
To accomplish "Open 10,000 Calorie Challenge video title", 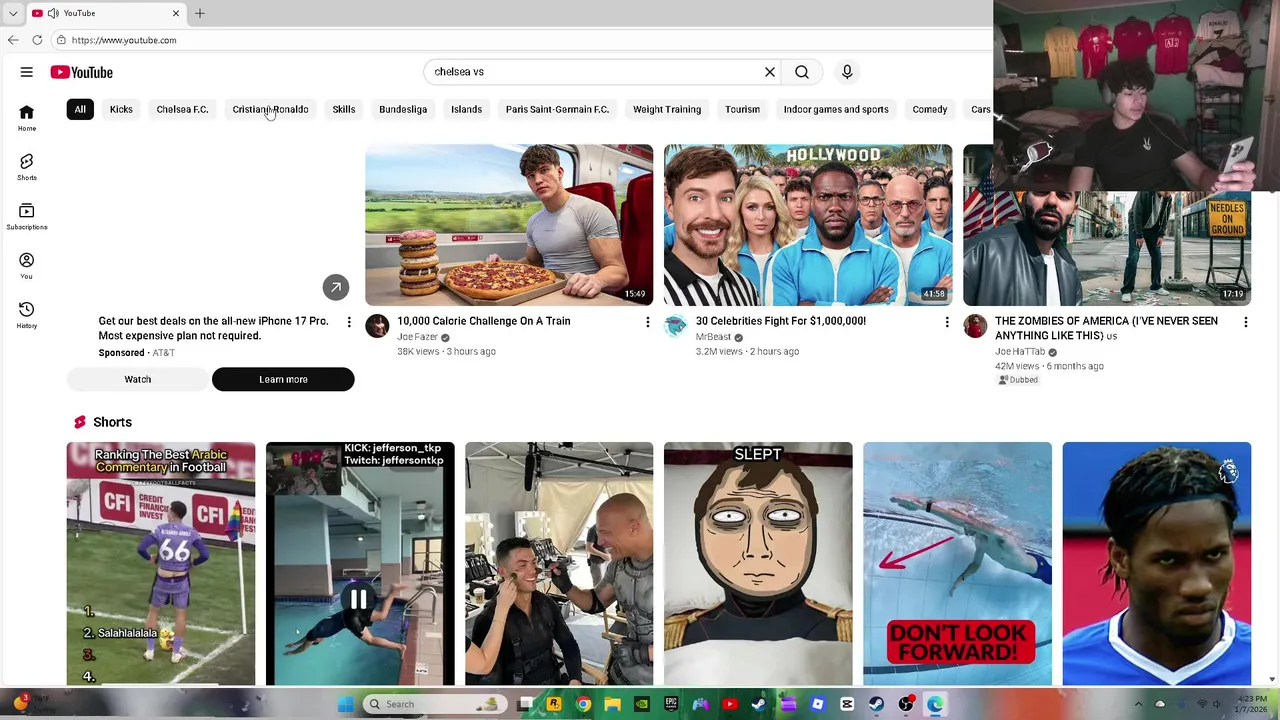I will (x=484, y=321).
